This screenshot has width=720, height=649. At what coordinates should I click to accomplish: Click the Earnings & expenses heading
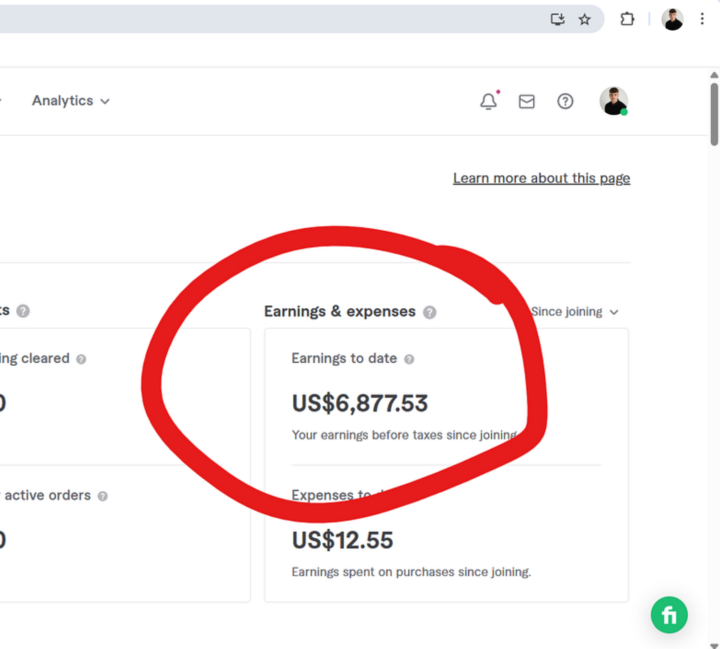pos(340,311)
